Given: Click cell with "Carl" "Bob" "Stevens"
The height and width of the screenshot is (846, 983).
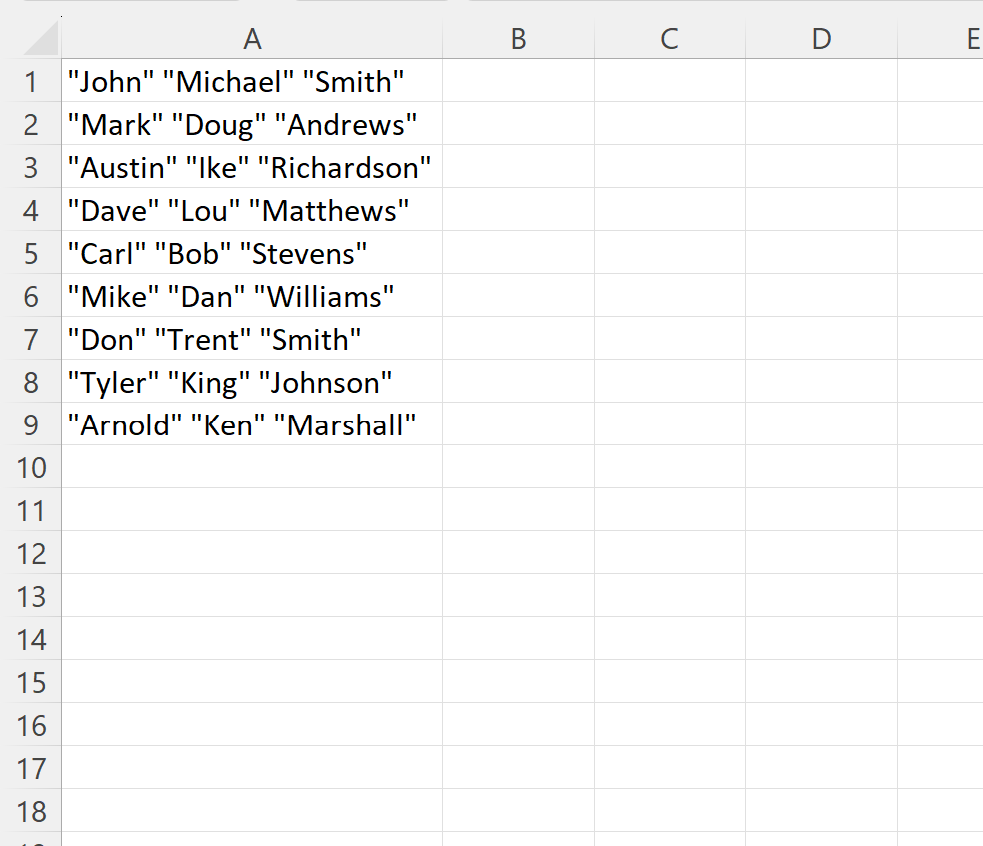Looking at the screenshot, I should [x=252, y=253].
